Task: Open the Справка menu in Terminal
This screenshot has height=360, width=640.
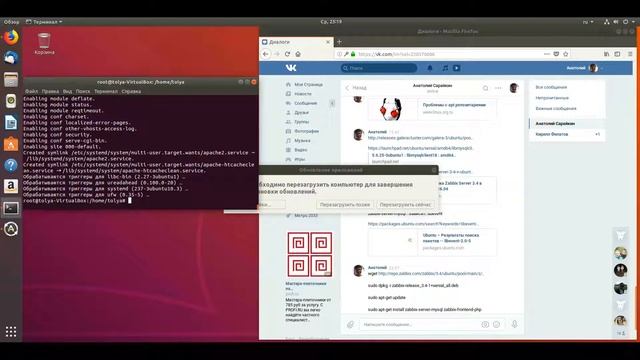Action: point(131,91)
